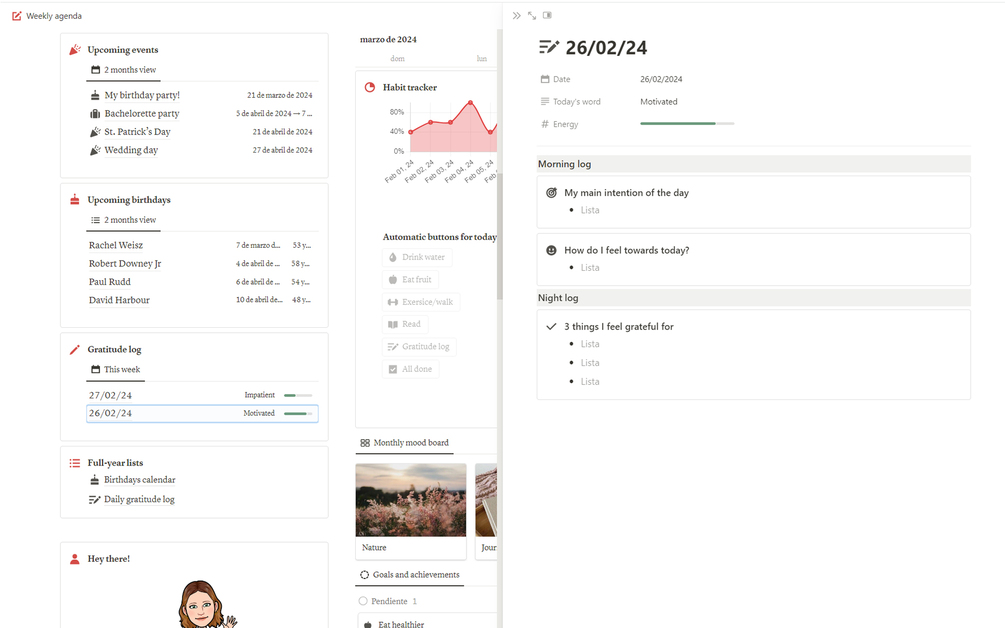Viewport: 1005px width, 628px height.
Task: Open 26/02/24 entry in full page
Action: pos(532,15)
